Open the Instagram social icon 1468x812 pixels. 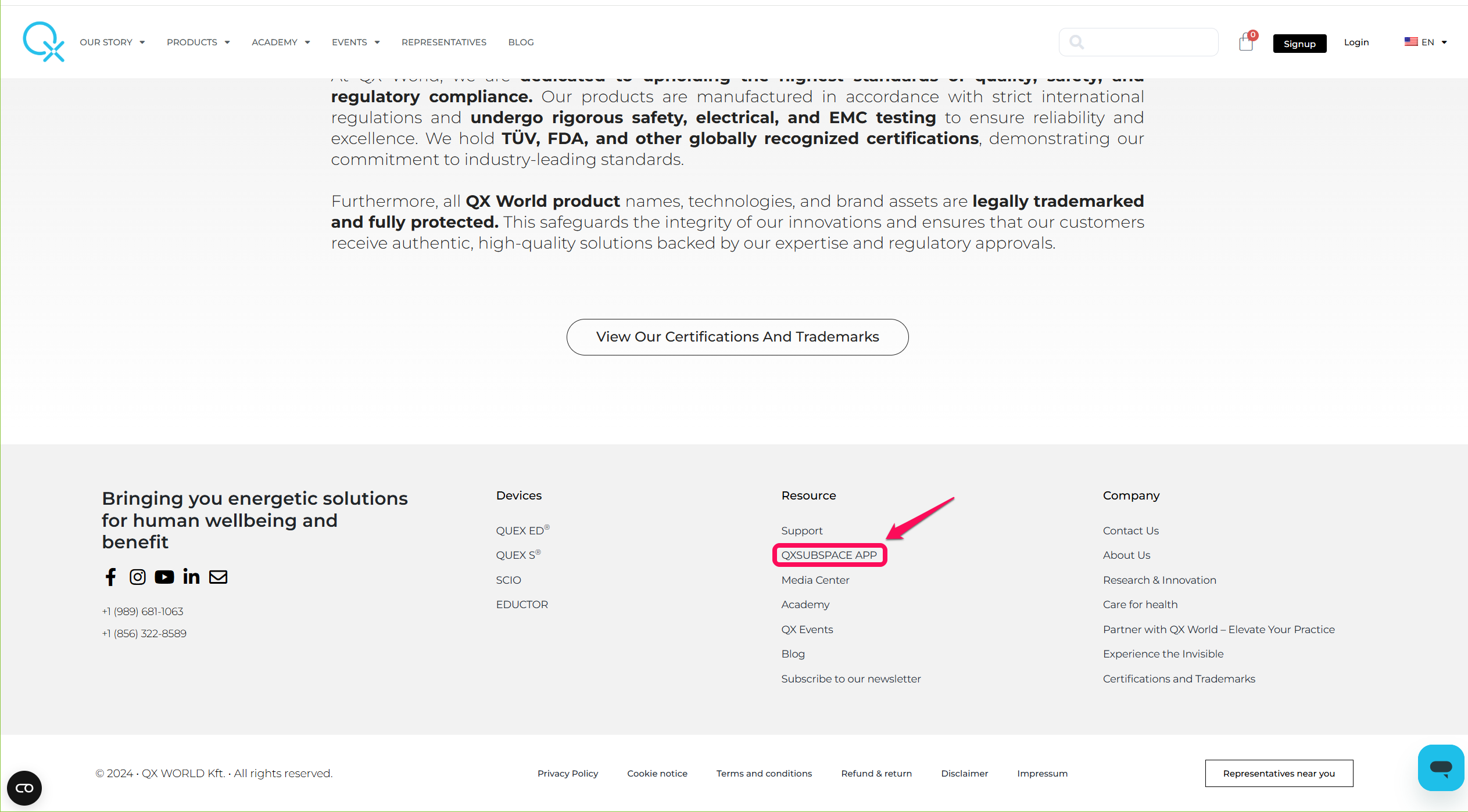click(x=137, y=577)
